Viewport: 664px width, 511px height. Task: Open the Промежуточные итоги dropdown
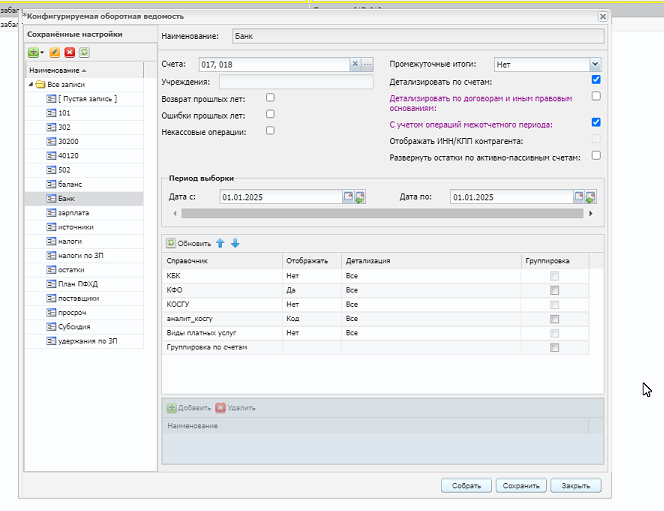click(595, 64)
